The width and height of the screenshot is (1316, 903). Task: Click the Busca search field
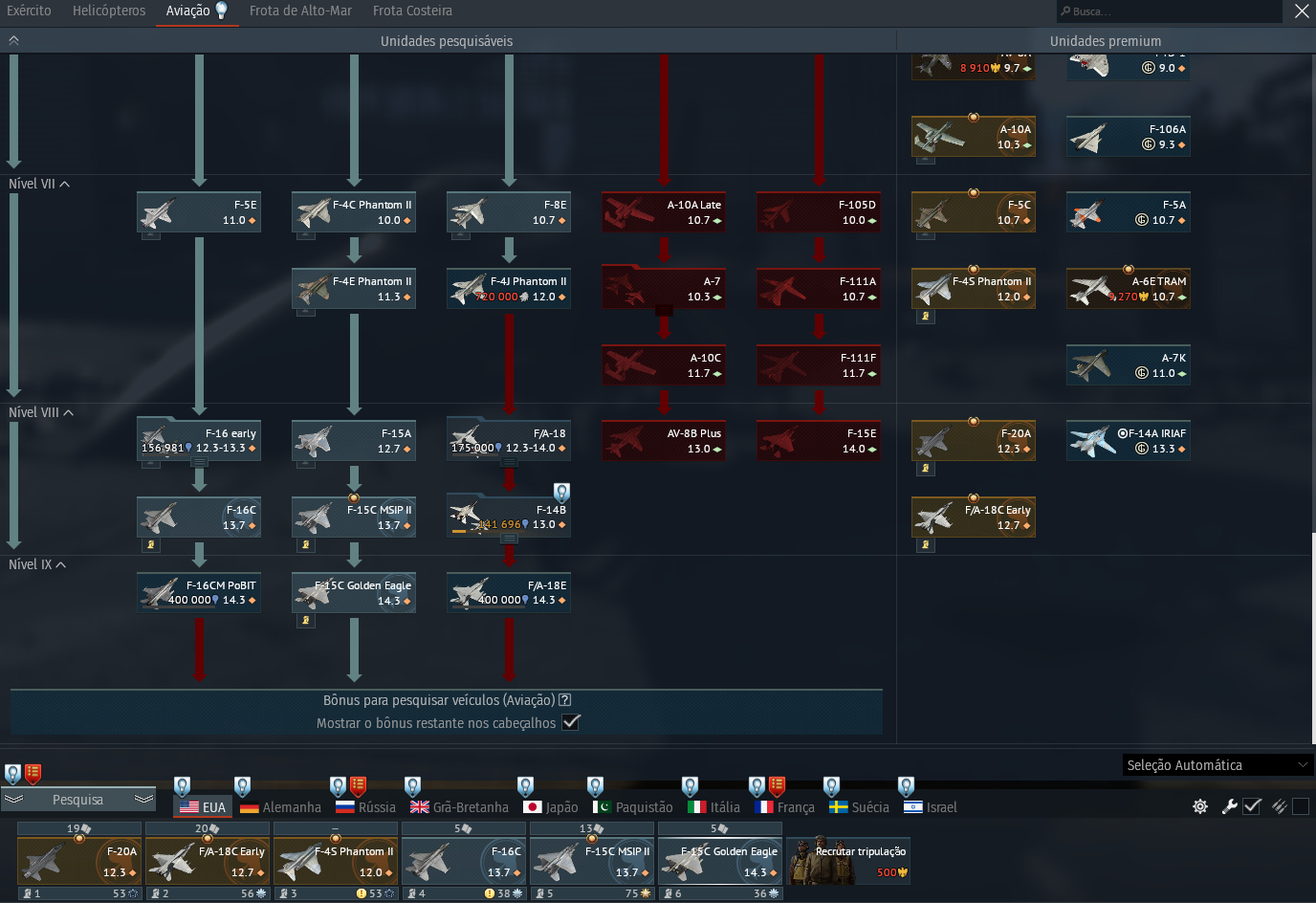[1169, 11]
